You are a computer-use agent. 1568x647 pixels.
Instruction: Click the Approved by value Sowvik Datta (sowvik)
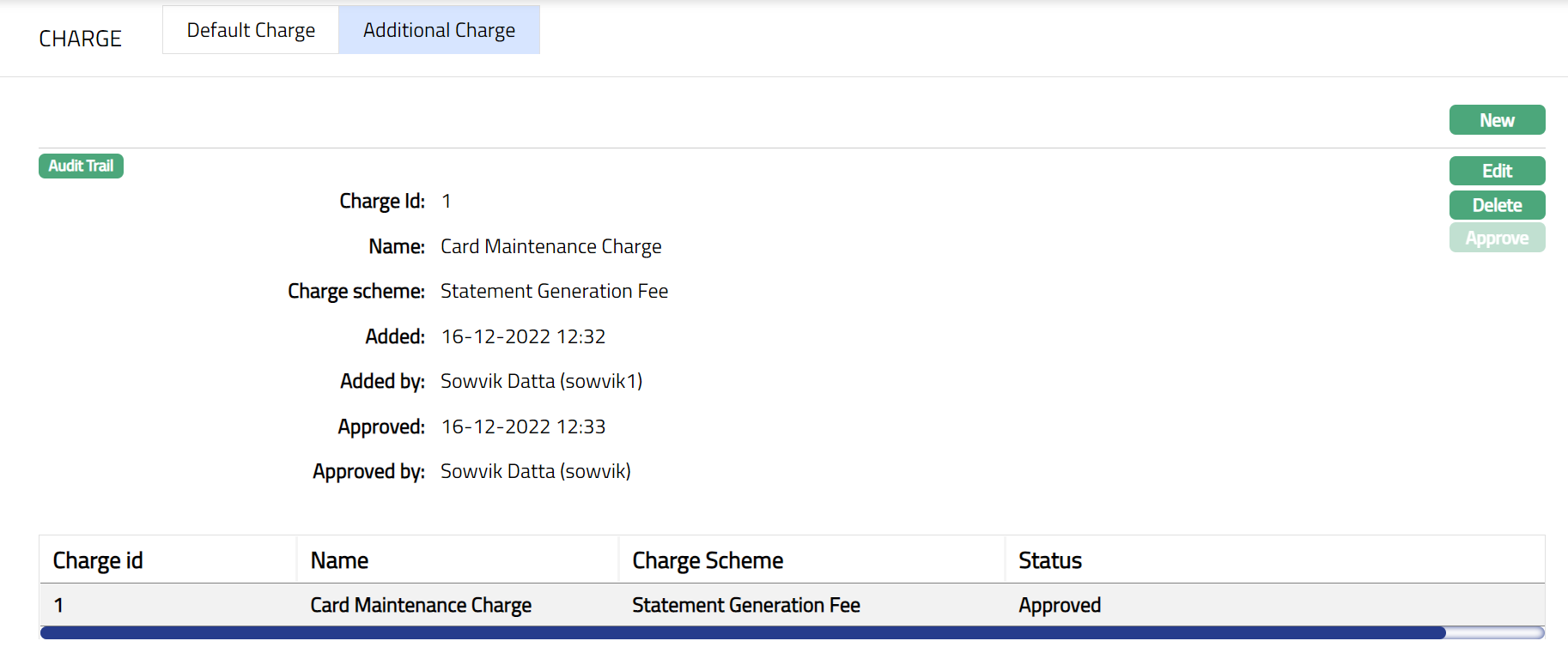pos(535,471)
